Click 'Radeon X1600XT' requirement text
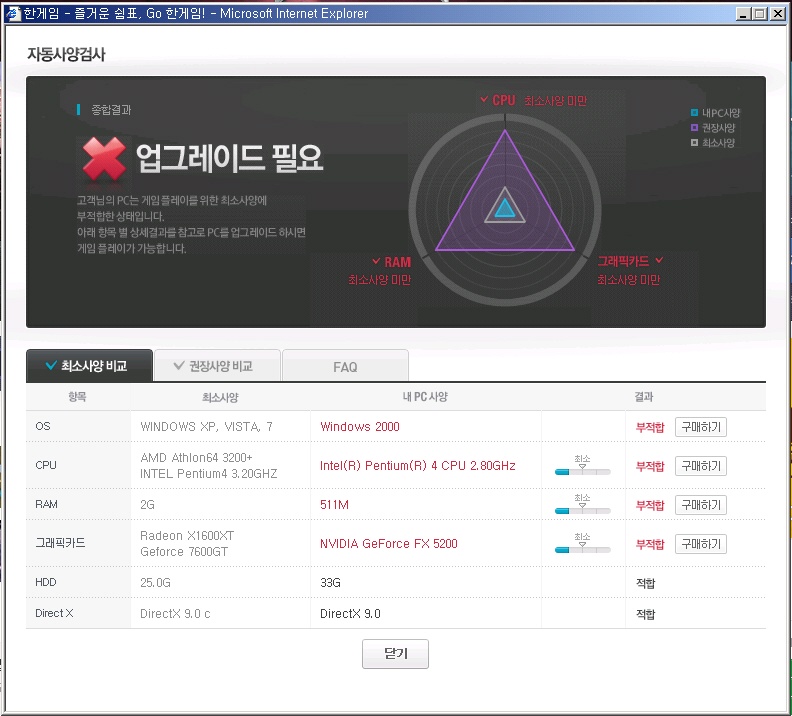 pyautogui.click(x=187, y=535)
